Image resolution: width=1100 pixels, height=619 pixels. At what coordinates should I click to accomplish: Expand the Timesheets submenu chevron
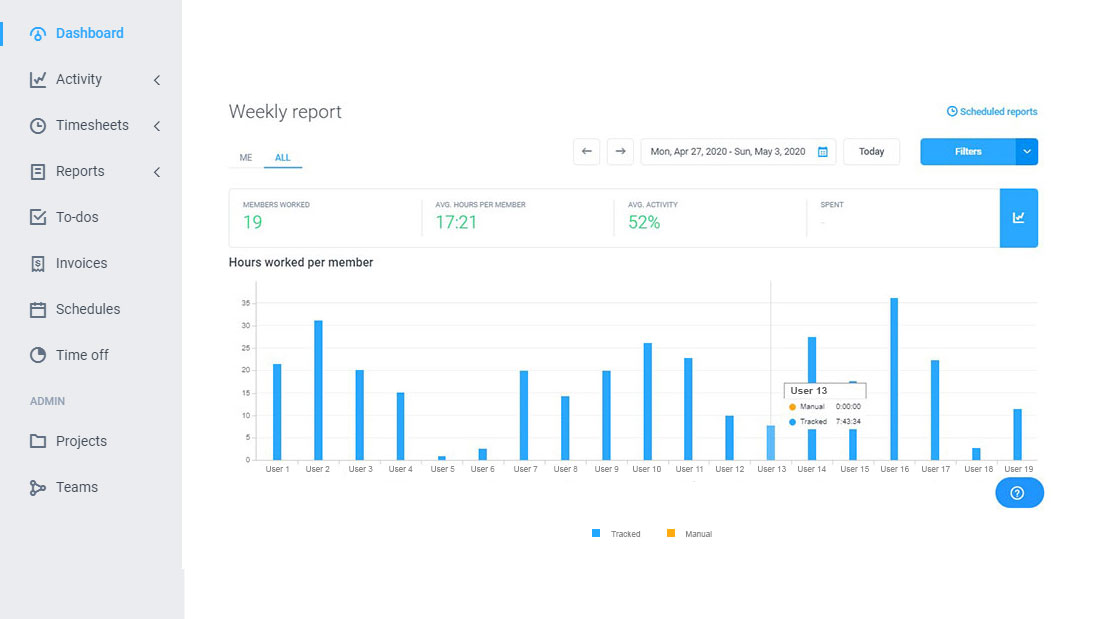click(x=157, y=126)
